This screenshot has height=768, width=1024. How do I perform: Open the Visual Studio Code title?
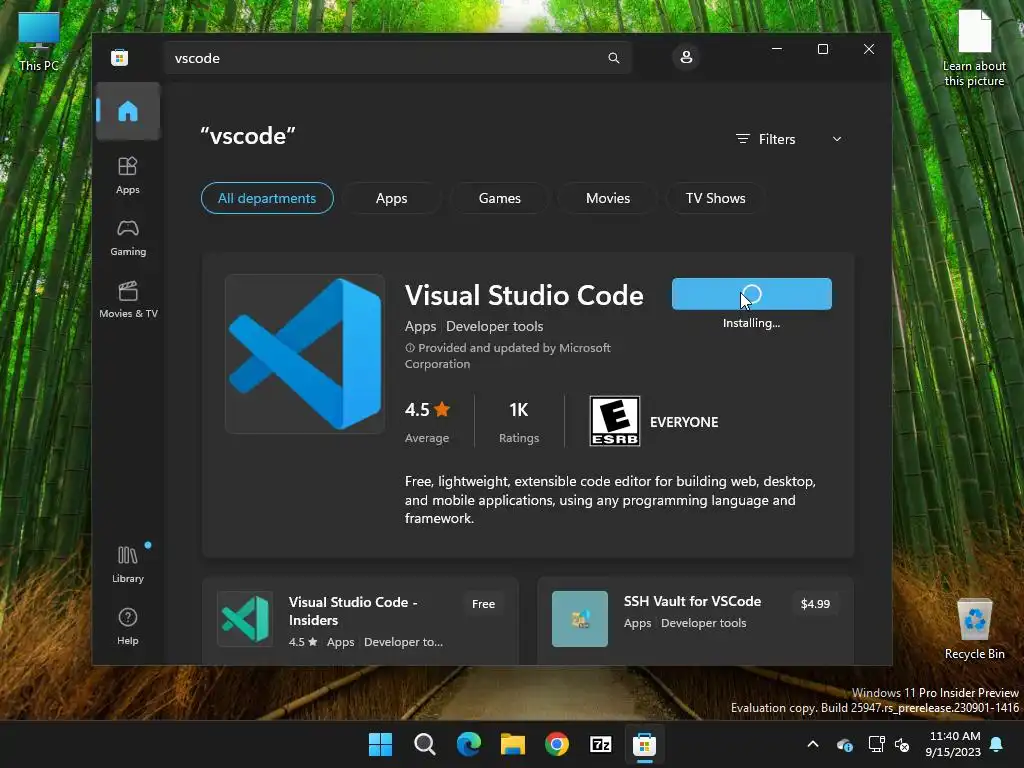pyautogui.click(x=524, y=295)
